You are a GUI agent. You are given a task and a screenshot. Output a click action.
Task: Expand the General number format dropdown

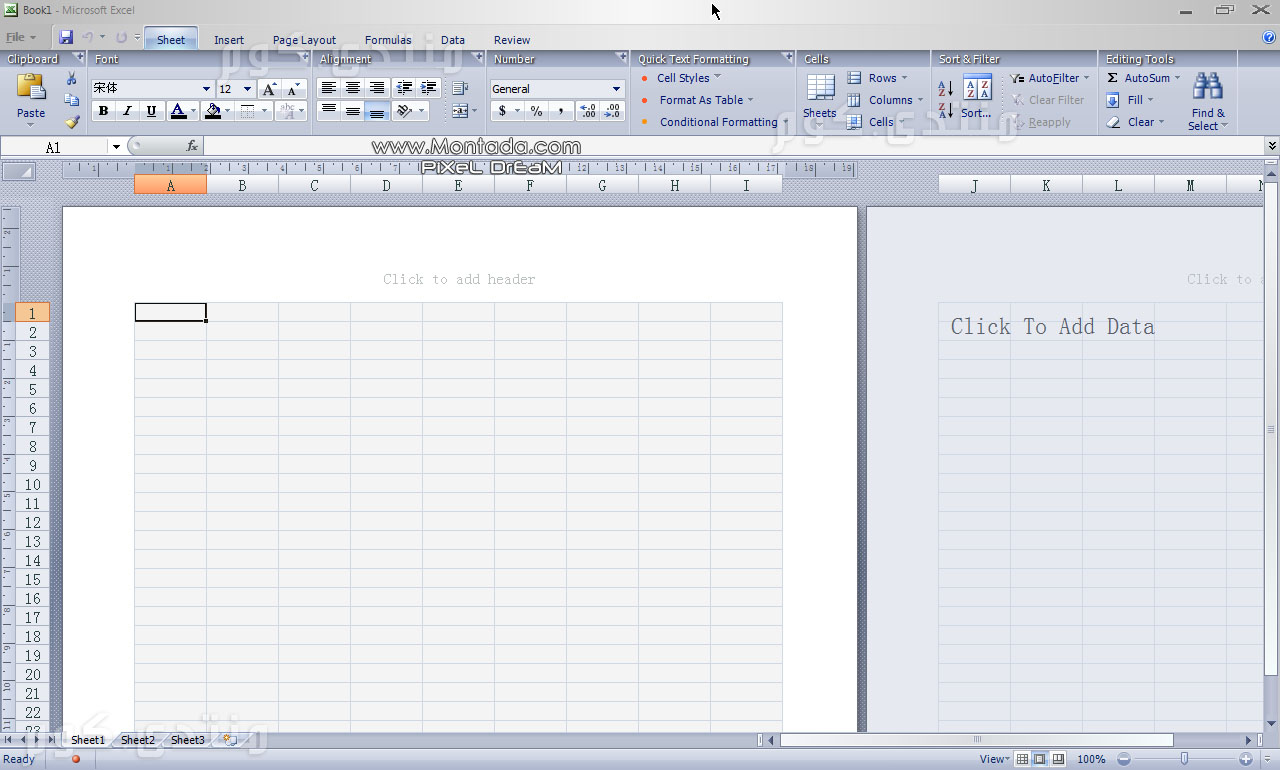click(616, 89)
